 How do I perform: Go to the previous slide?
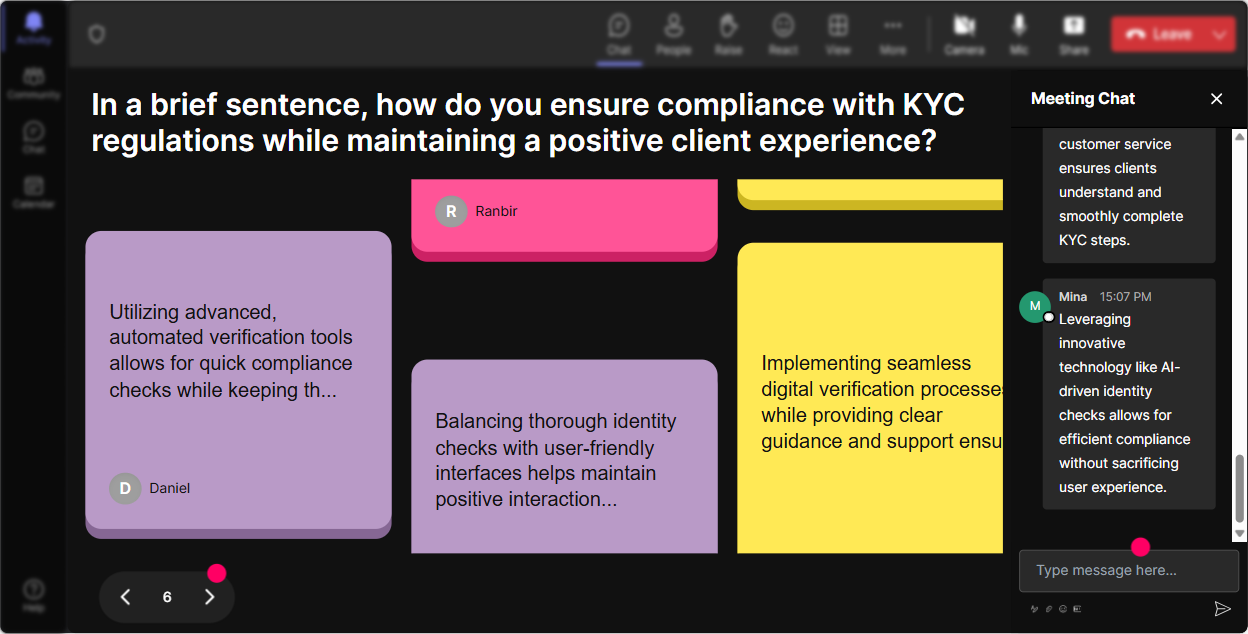pos(125,597)
